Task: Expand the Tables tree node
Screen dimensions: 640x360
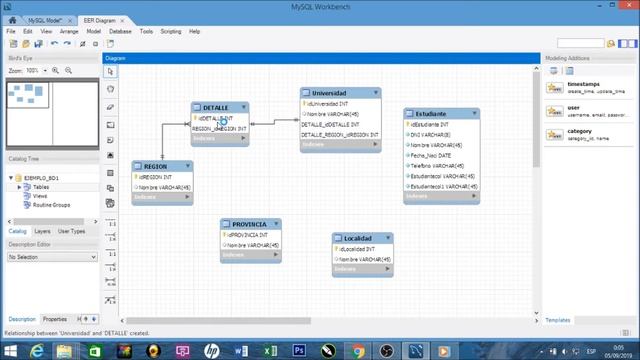Action: click(19, 187)
